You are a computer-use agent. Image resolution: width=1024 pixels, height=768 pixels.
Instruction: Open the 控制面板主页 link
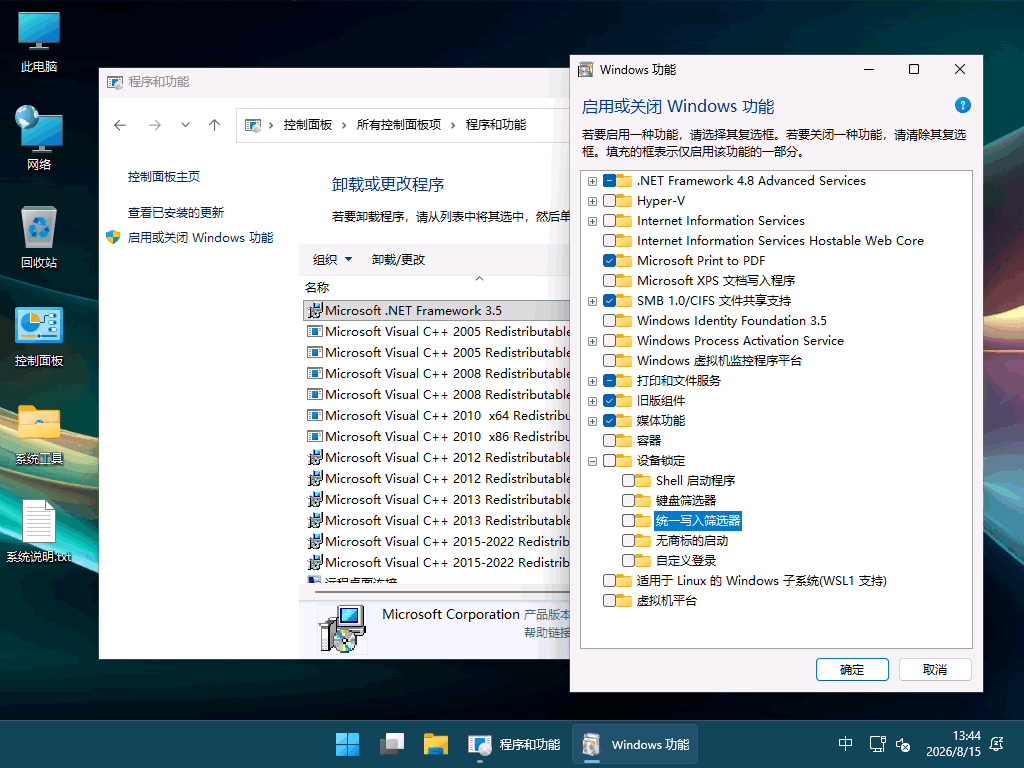[164, 176]
